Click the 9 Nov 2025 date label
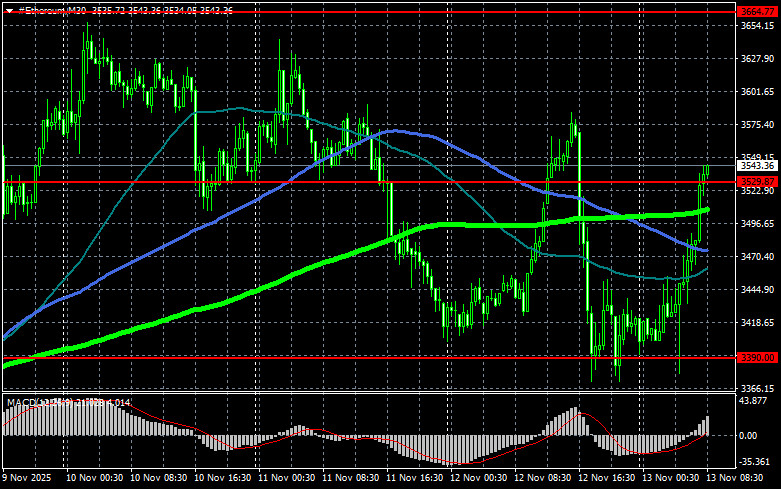The image size is (781, 489). (x=27, y=478)
